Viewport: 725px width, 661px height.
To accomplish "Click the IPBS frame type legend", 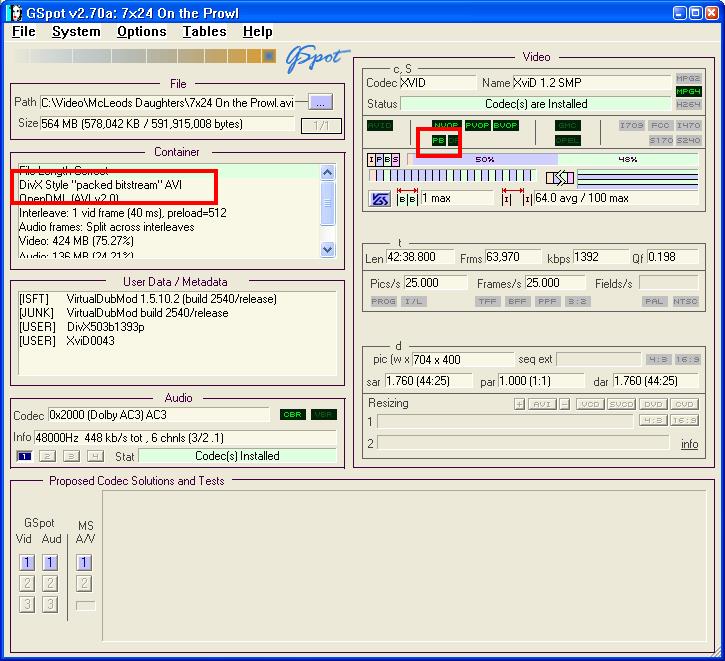I will (383, 160).
